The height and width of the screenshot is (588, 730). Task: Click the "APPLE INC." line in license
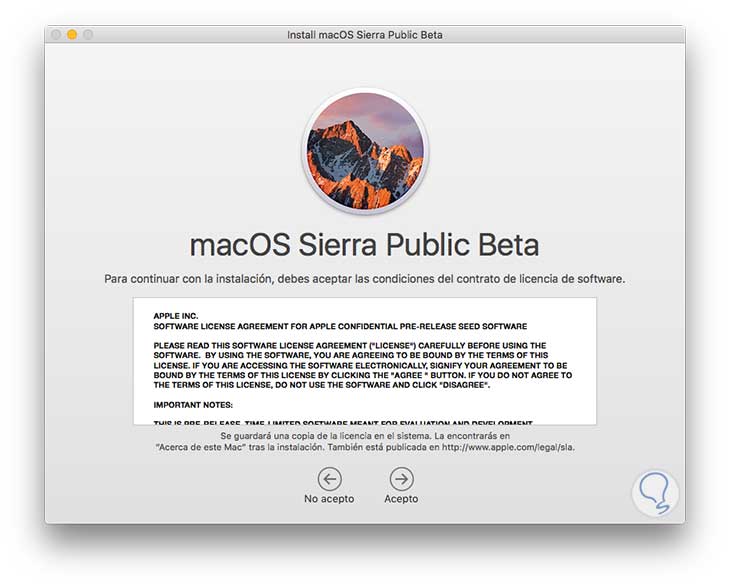coord(176,316)
